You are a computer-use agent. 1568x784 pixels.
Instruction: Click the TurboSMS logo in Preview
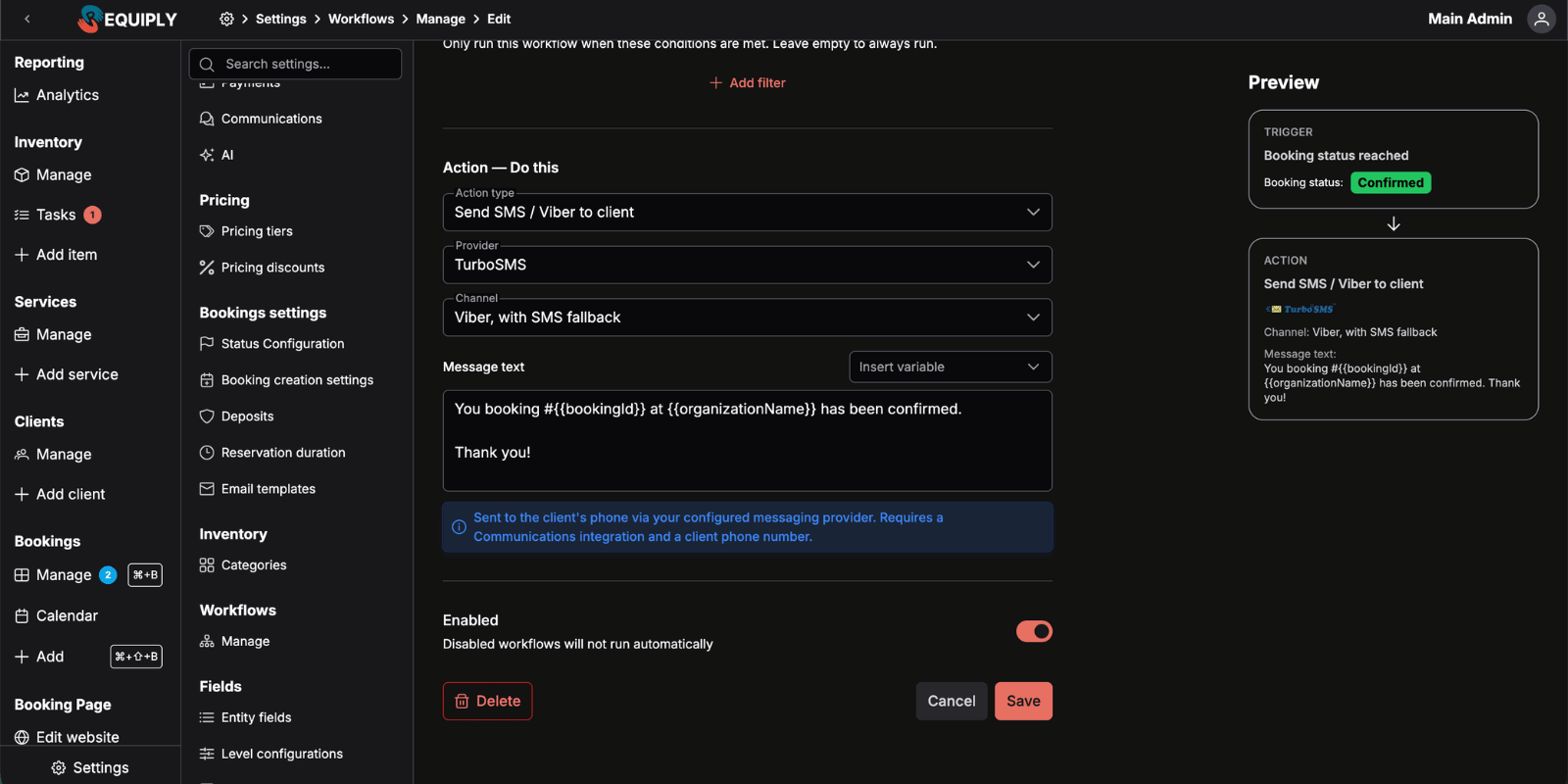pyautogui.click(x=1300, y=309)
